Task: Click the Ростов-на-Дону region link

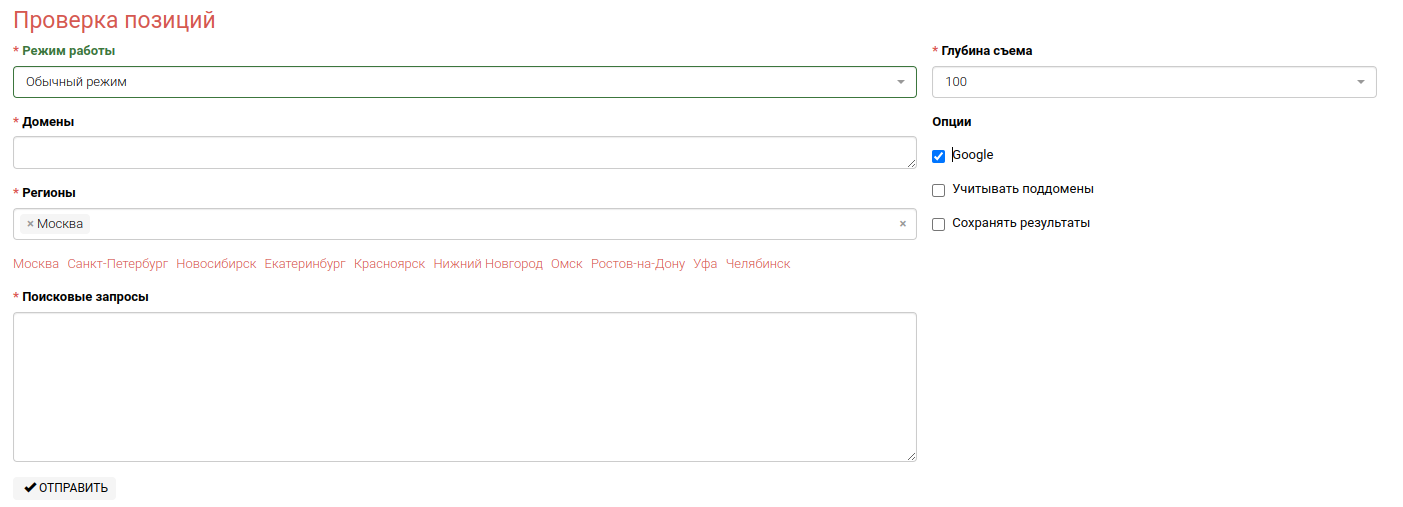Action: pos(637,264)
